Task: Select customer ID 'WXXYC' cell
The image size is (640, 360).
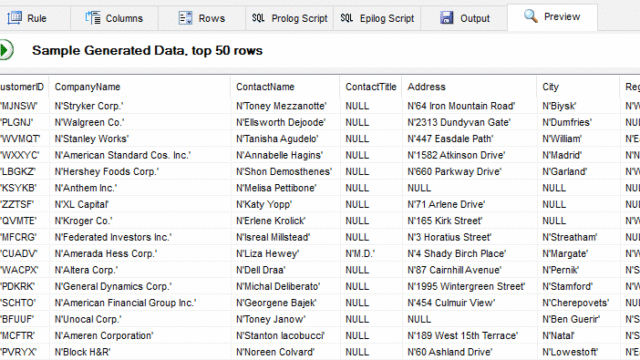Action: pos(24,155)
